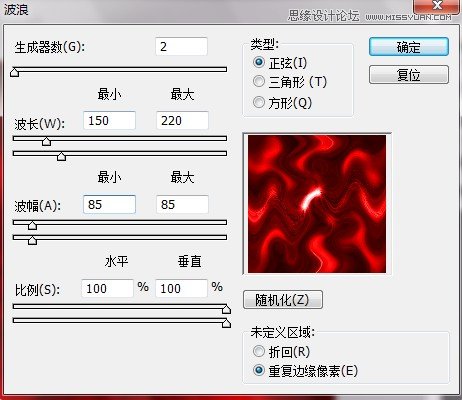This screenshot has width=462, height=400.
Task: Click the 垂直 column label
Action: click(189, 261)
